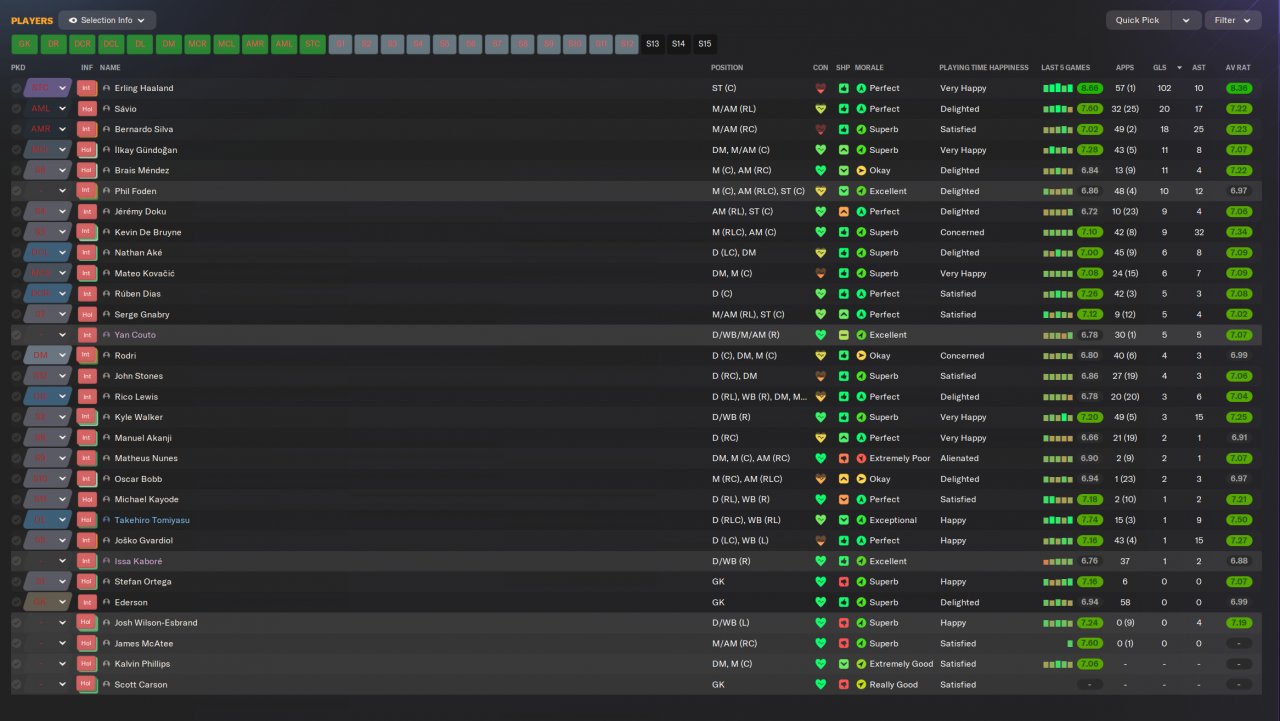Select the GK position slot
The height and width of the screenshot is (721, 1280).
click(x=24, y=44)
